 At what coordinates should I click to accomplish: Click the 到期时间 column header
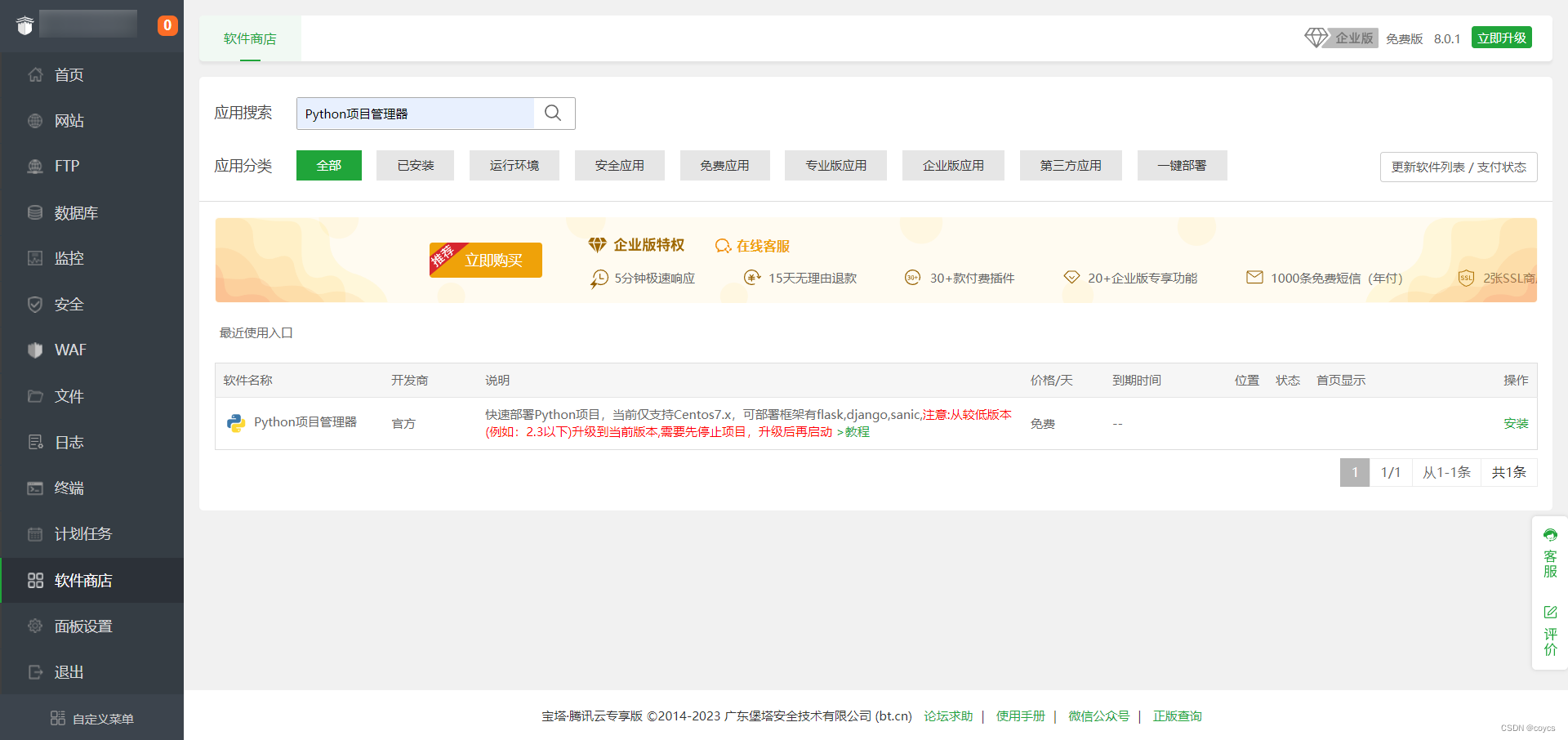[1137, 380]
